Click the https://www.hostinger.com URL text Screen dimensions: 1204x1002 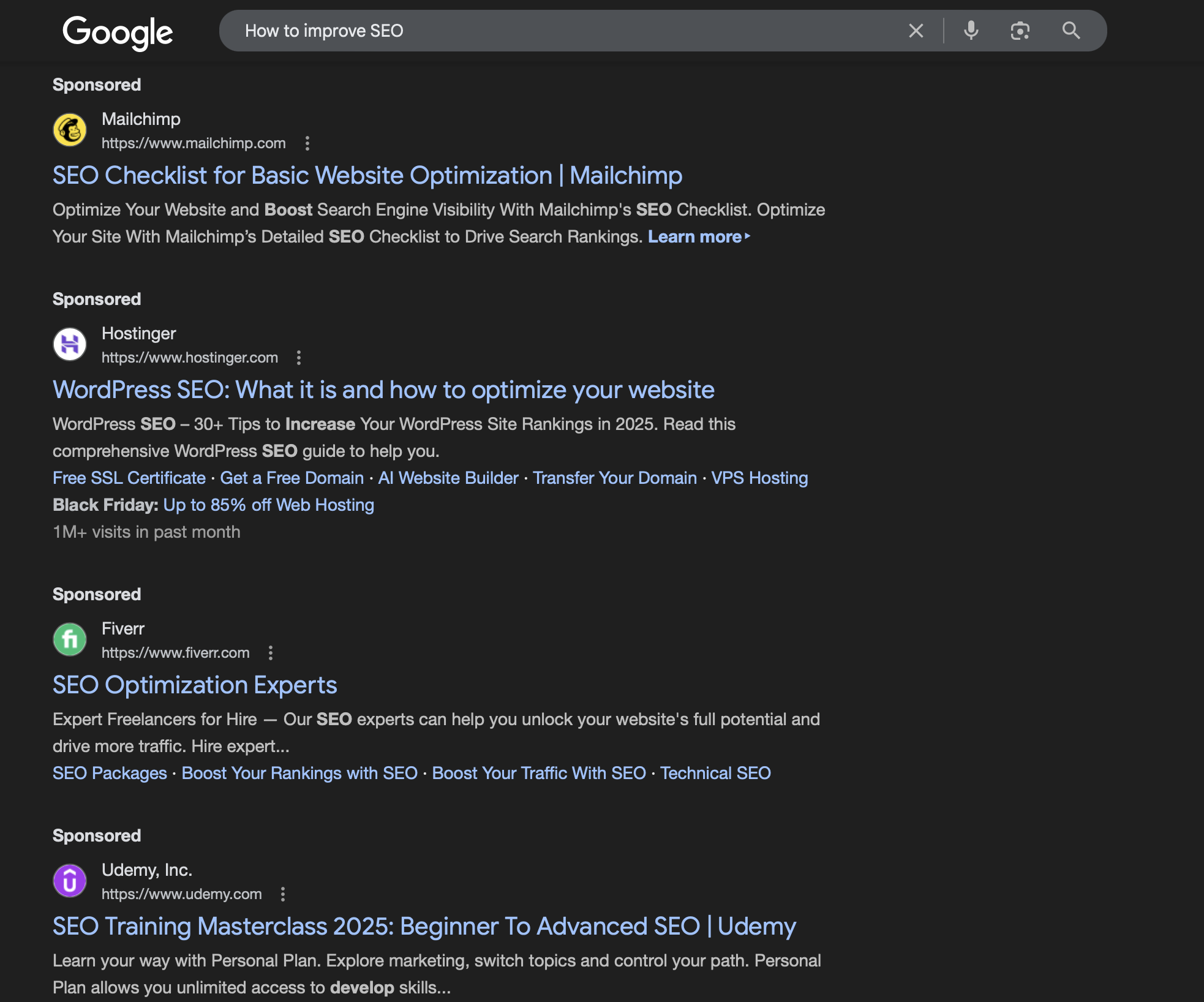[190, 358]
